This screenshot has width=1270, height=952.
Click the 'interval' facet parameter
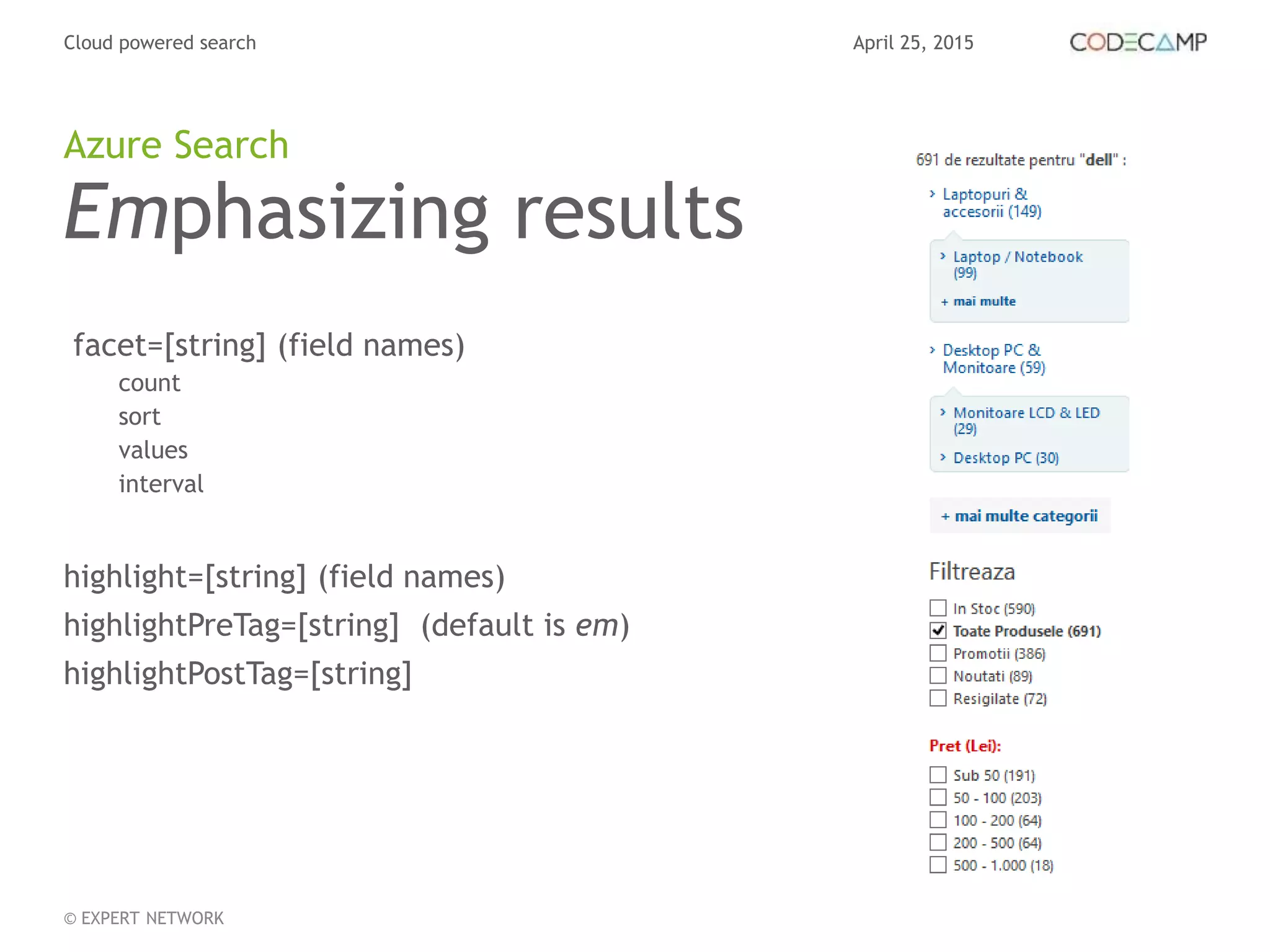click(161, 483)
